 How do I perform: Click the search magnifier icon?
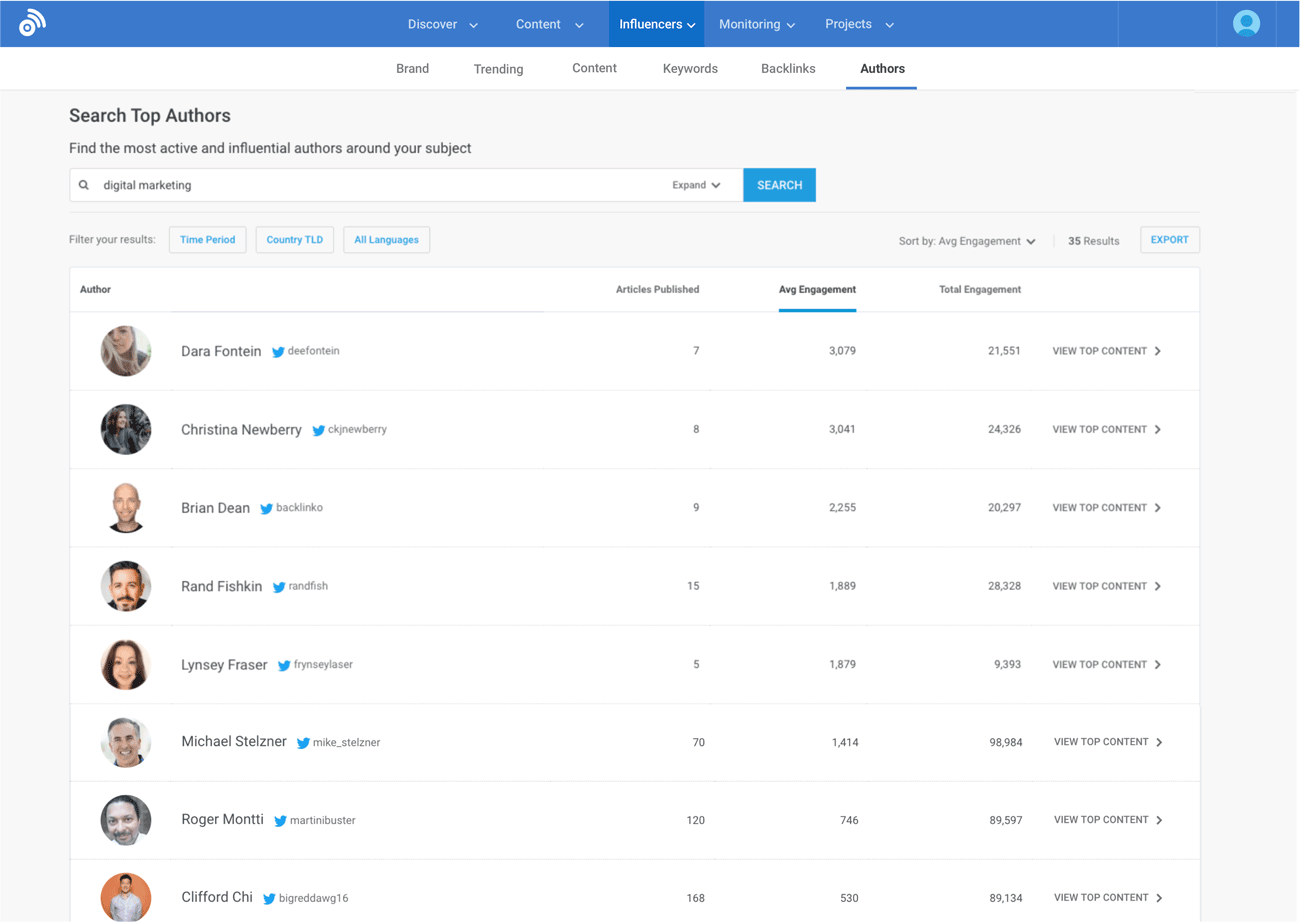(x=84, y=185)
